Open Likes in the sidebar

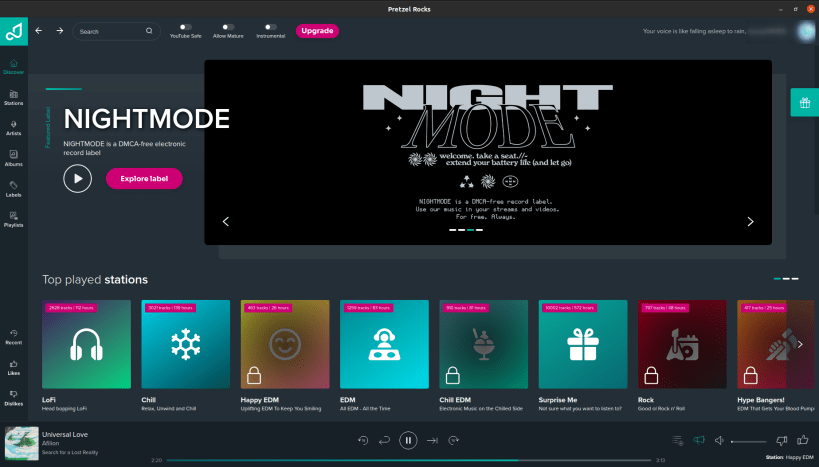(x=14, y=368)
